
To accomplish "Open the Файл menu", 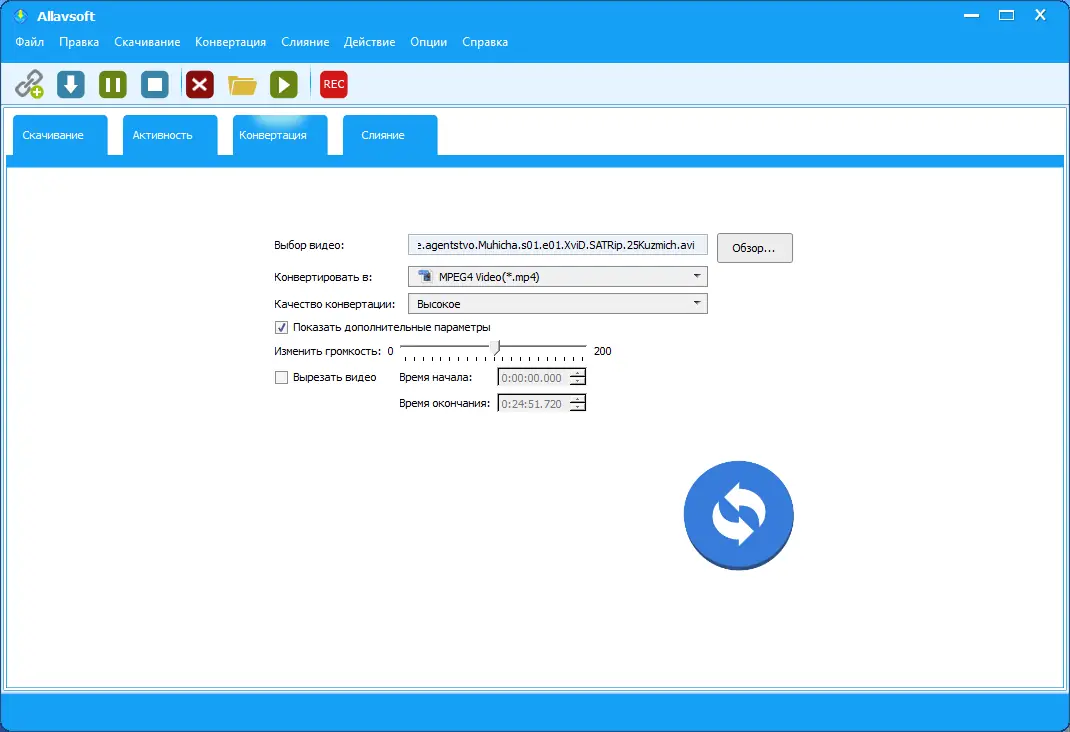I will point(29,42).
